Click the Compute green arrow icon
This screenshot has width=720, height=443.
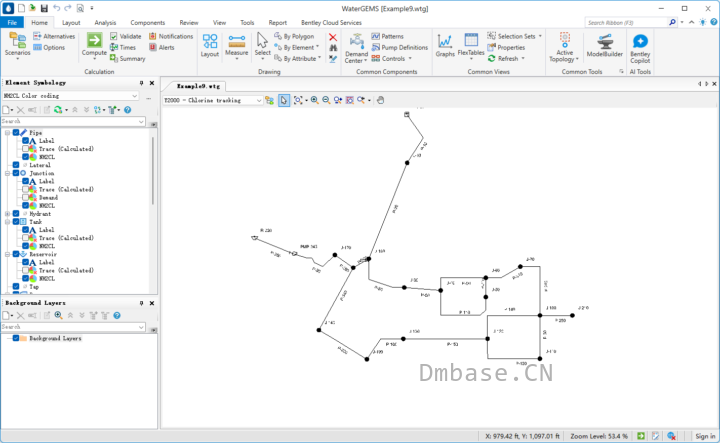point(94,40)
